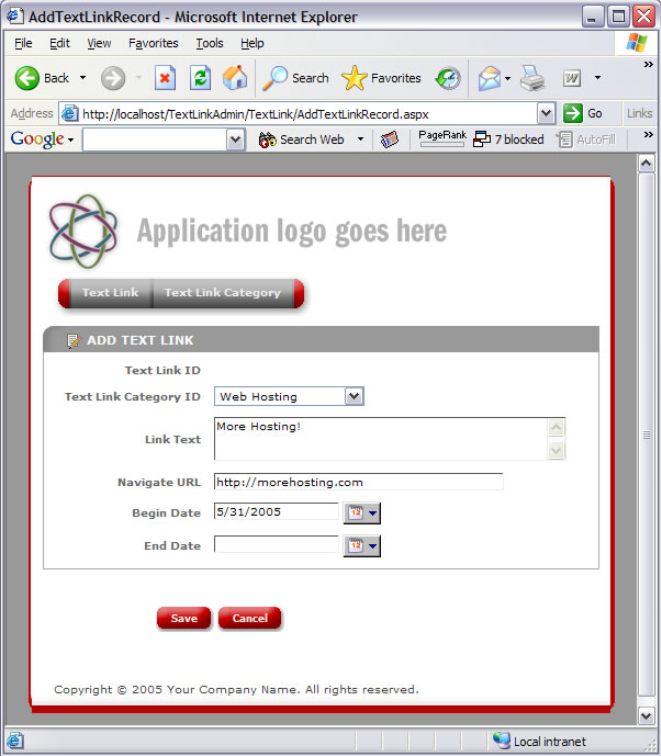Click the Google toolbar search box
Image resolution: width=661 pixels, height=756 pixels.
pos(155,140)
